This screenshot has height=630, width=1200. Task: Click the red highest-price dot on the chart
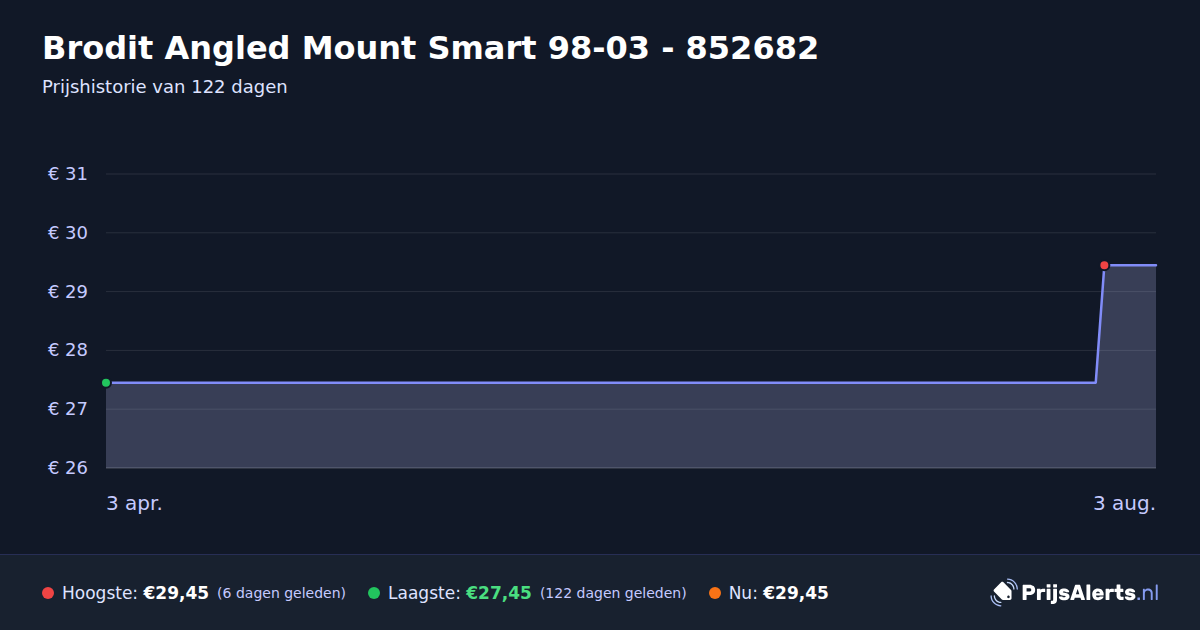(x=1104, y=265)
